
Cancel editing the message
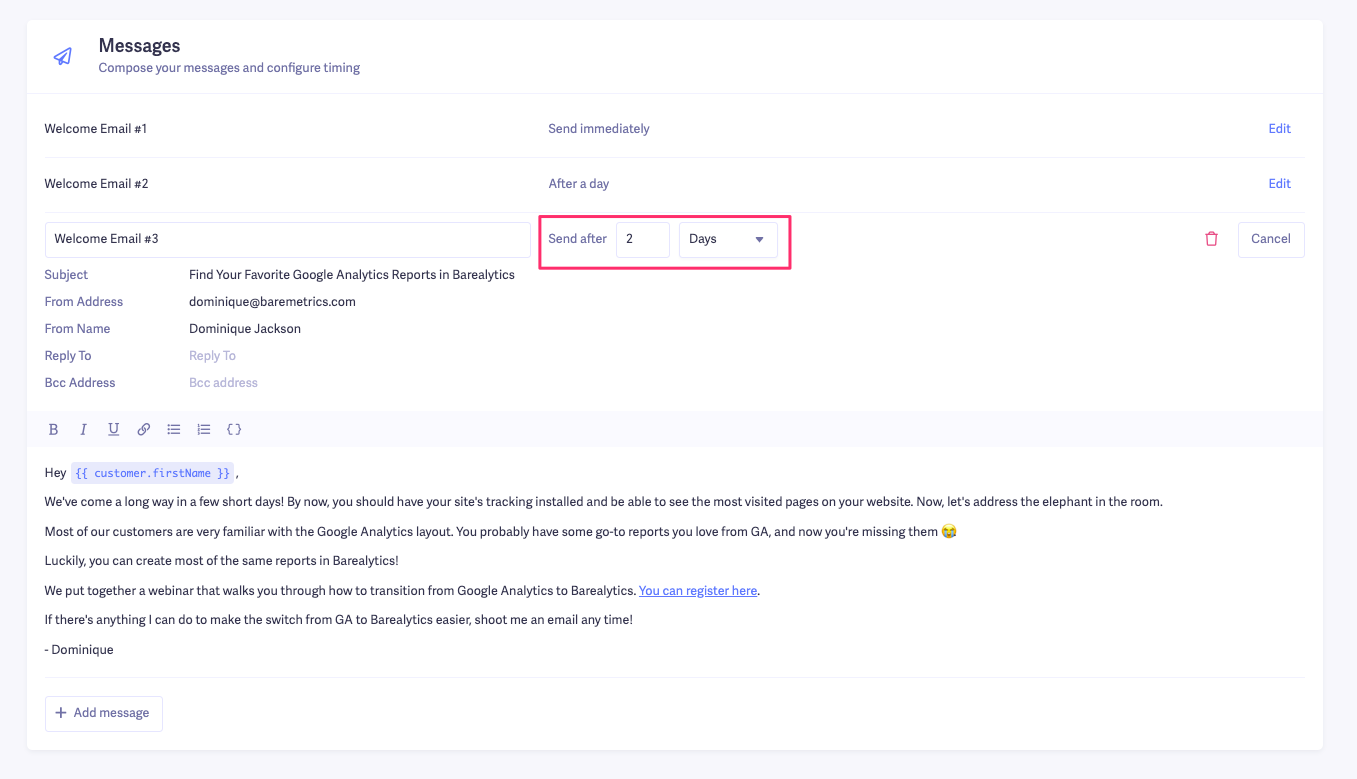tap(1270, 240)
